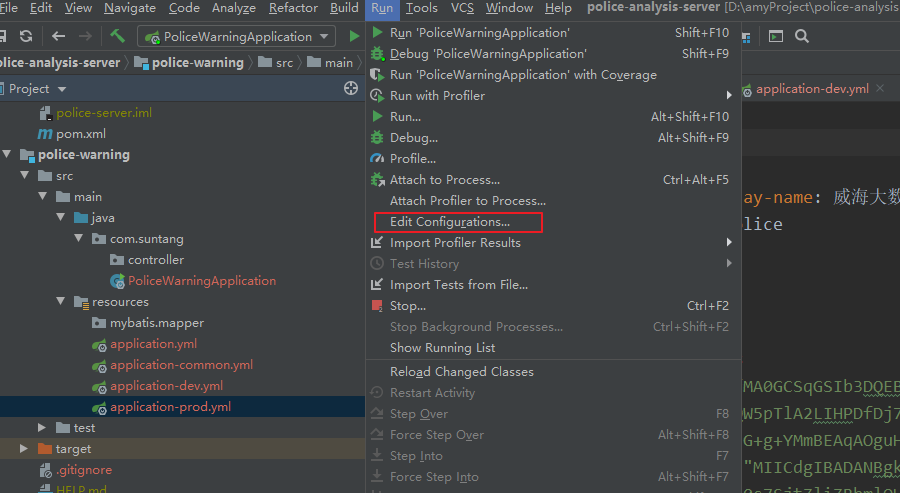This screenshot has height=493, width=900.
Task: Open the Refactor menu
Action: tap(293, 8)
